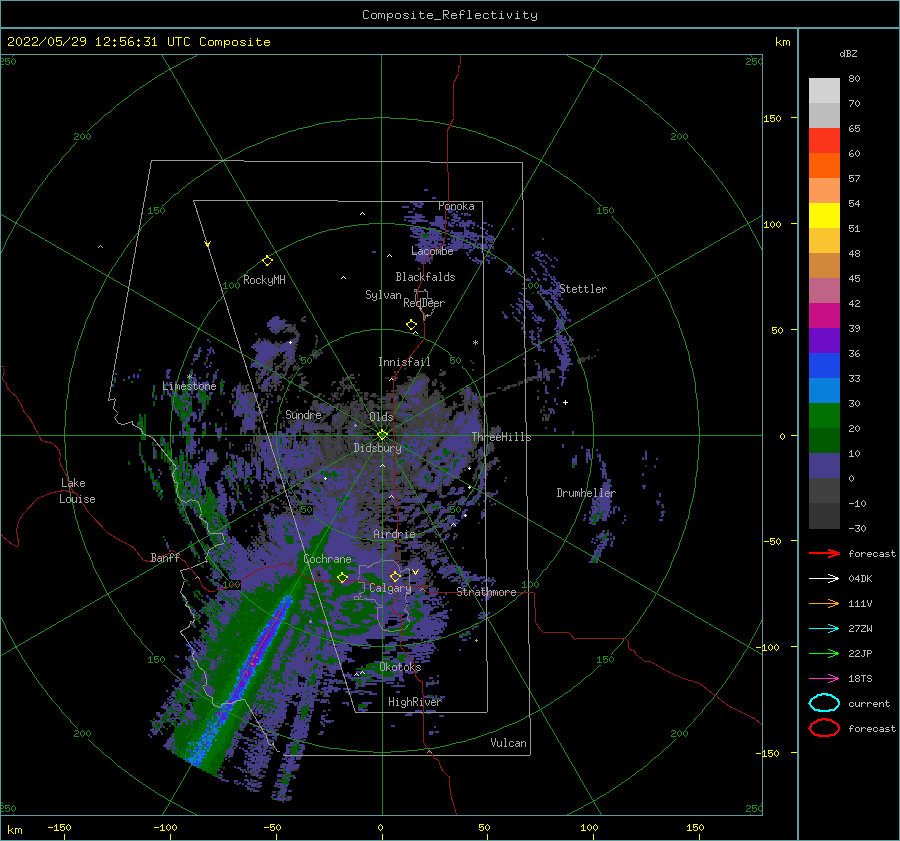Select the slate purple swatch near 10

824,466
